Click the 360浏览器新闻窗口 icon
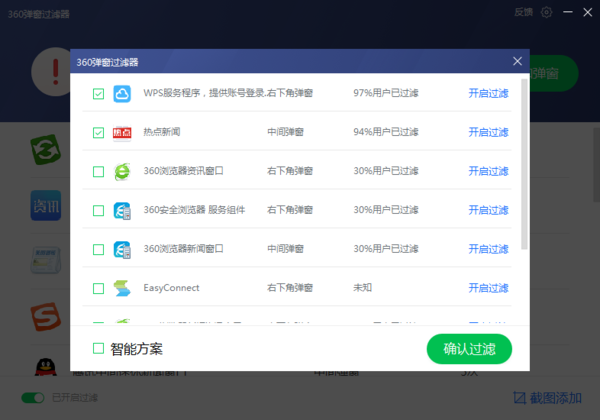Image resolution: width=600 pixels, height=420 pixels. (x=122, y=249)
